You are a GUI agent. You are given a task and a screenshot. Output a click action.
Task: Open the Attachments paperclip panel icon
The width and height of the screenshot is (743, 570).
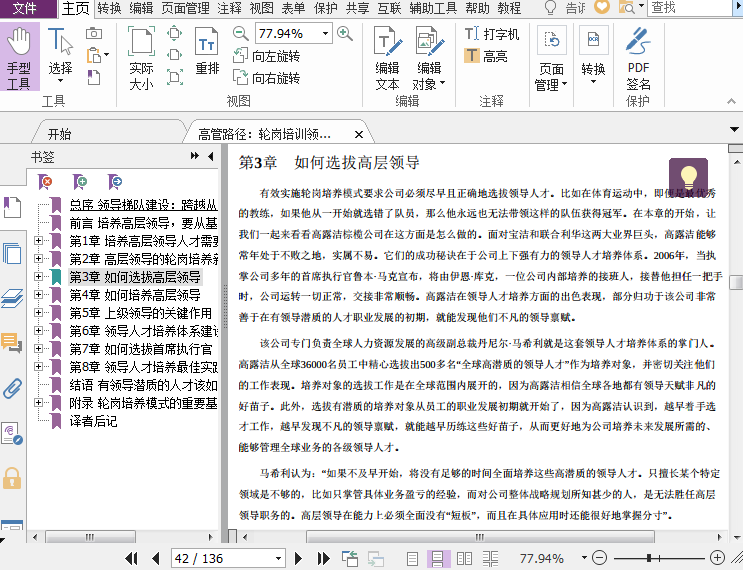point(12,388)
